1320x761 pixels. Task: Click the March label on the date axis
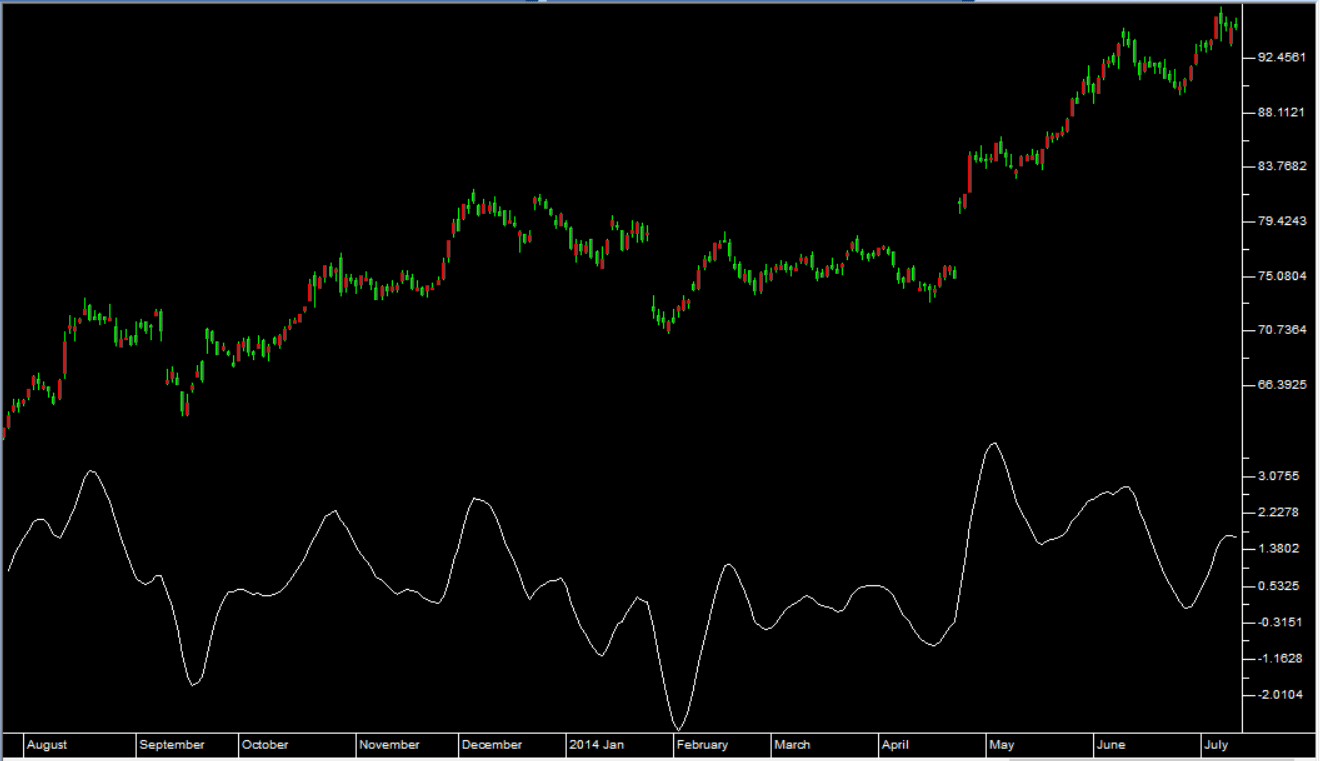point(792,745)
